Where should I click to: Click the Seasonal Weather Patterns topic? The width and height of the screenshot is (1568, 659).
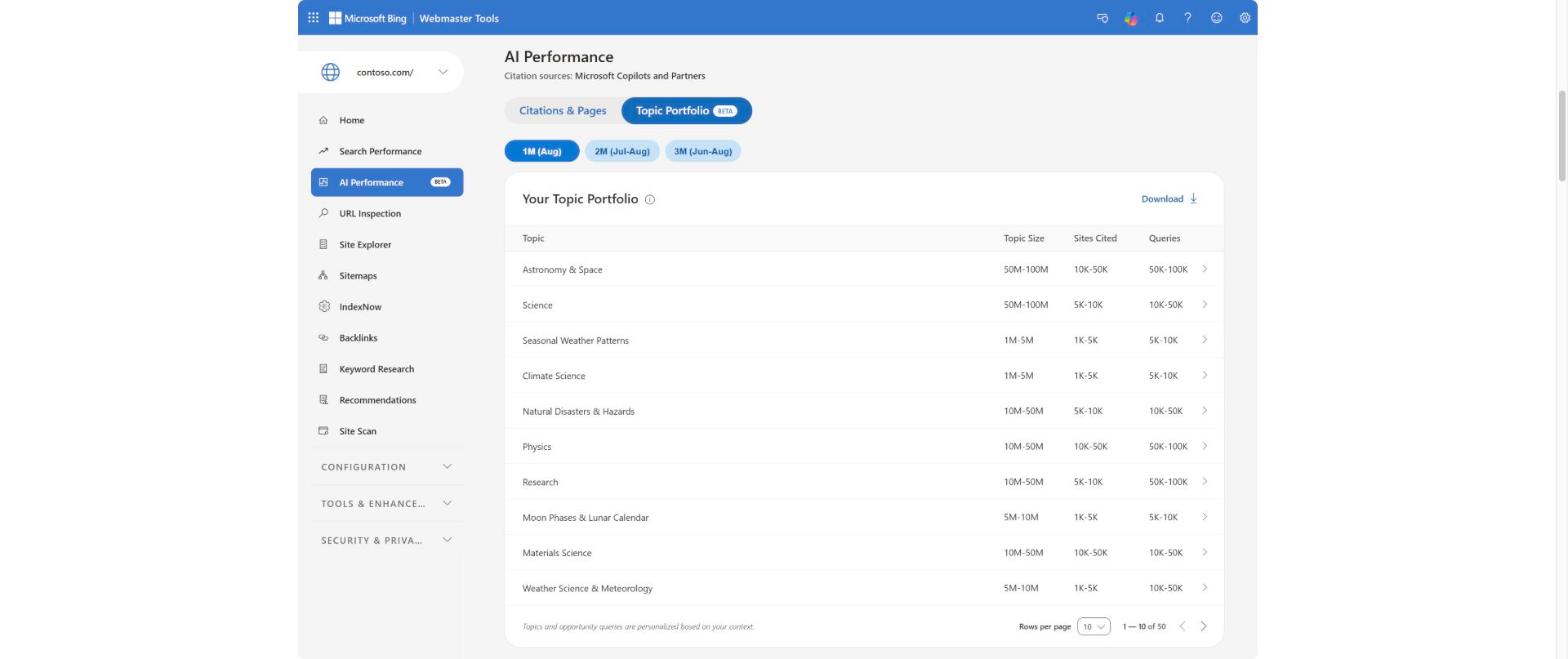click(575, 340)
